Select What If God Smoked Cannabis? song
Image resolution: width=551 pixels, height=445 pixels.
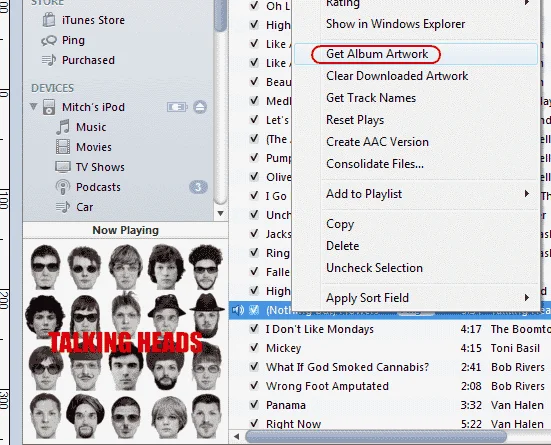pos(347,367)
